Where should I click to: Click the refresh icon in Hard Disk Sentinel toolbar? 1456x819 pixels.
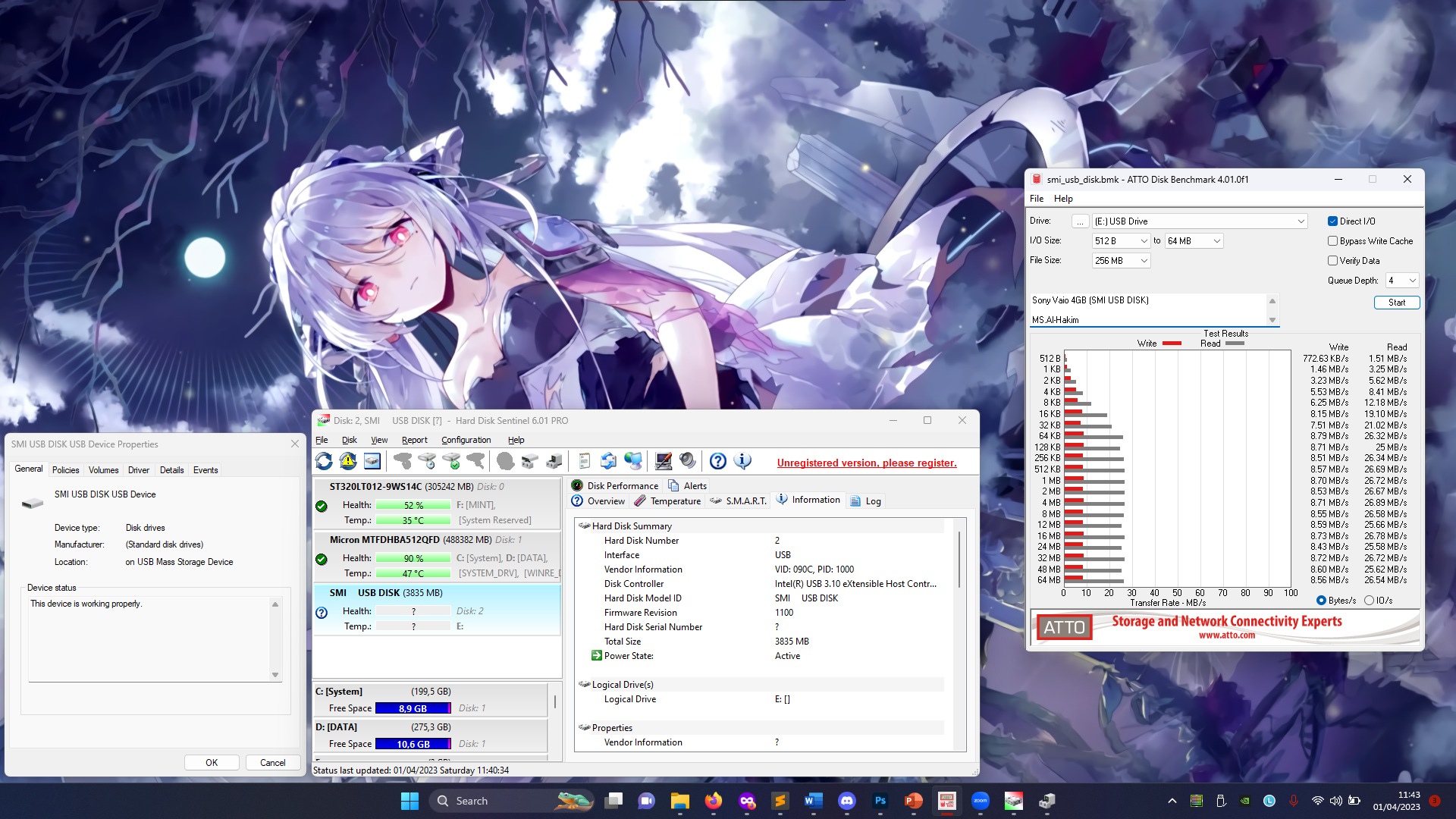click(325, 461)
